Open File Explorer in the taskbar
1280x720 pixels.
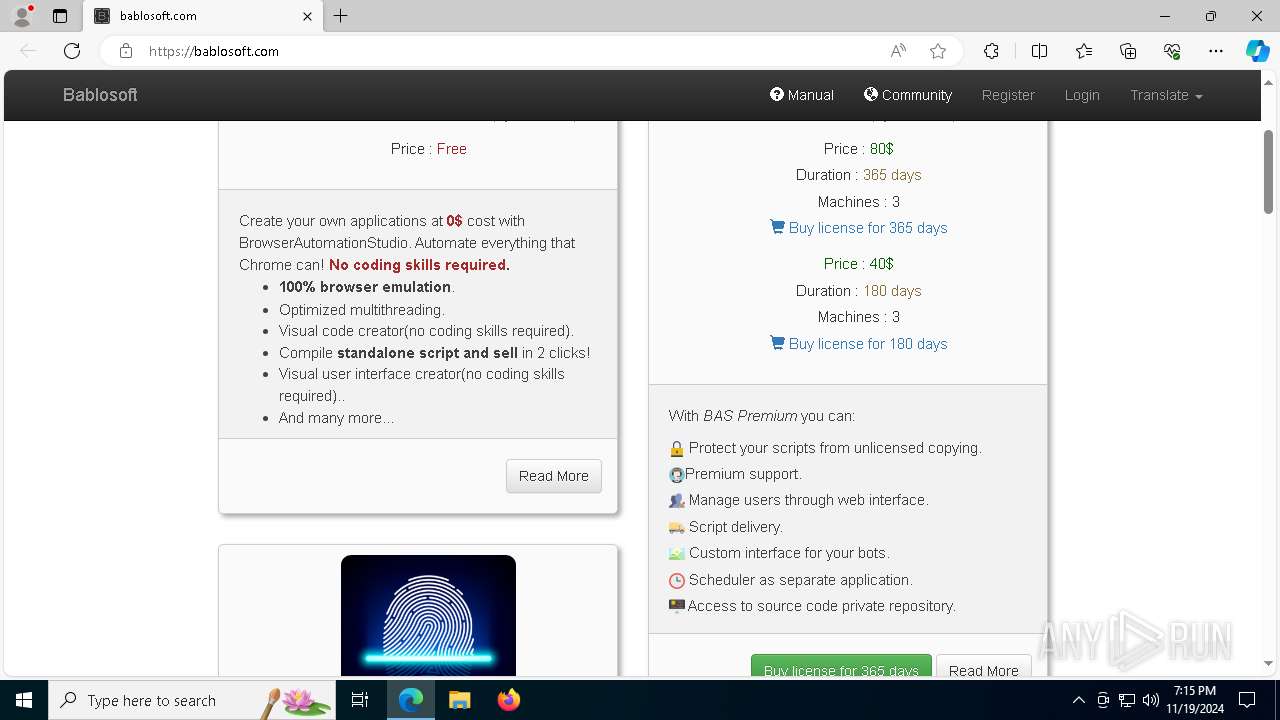[460, 700]
